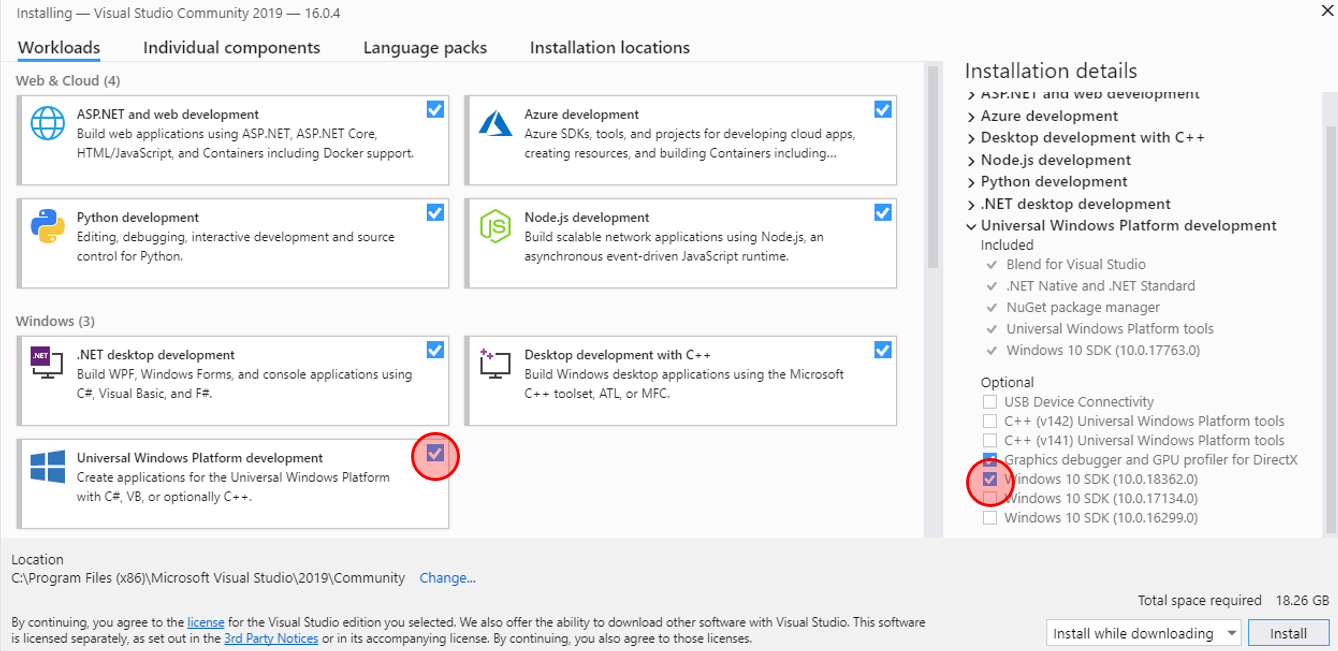Open the 3rd Party Notices link

(271, 638)
